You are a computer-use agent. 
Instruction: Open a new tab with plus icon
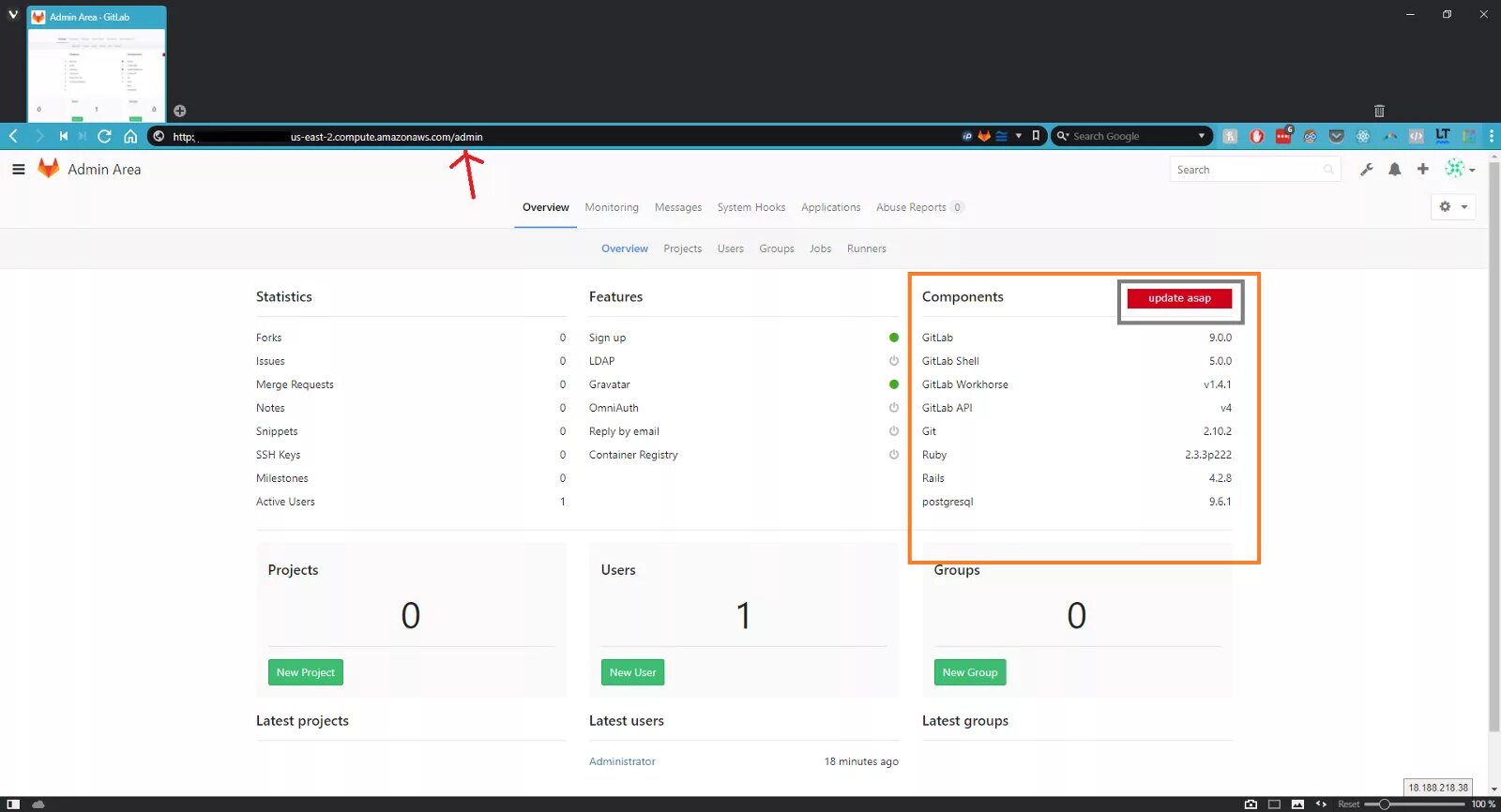point(180,111)
